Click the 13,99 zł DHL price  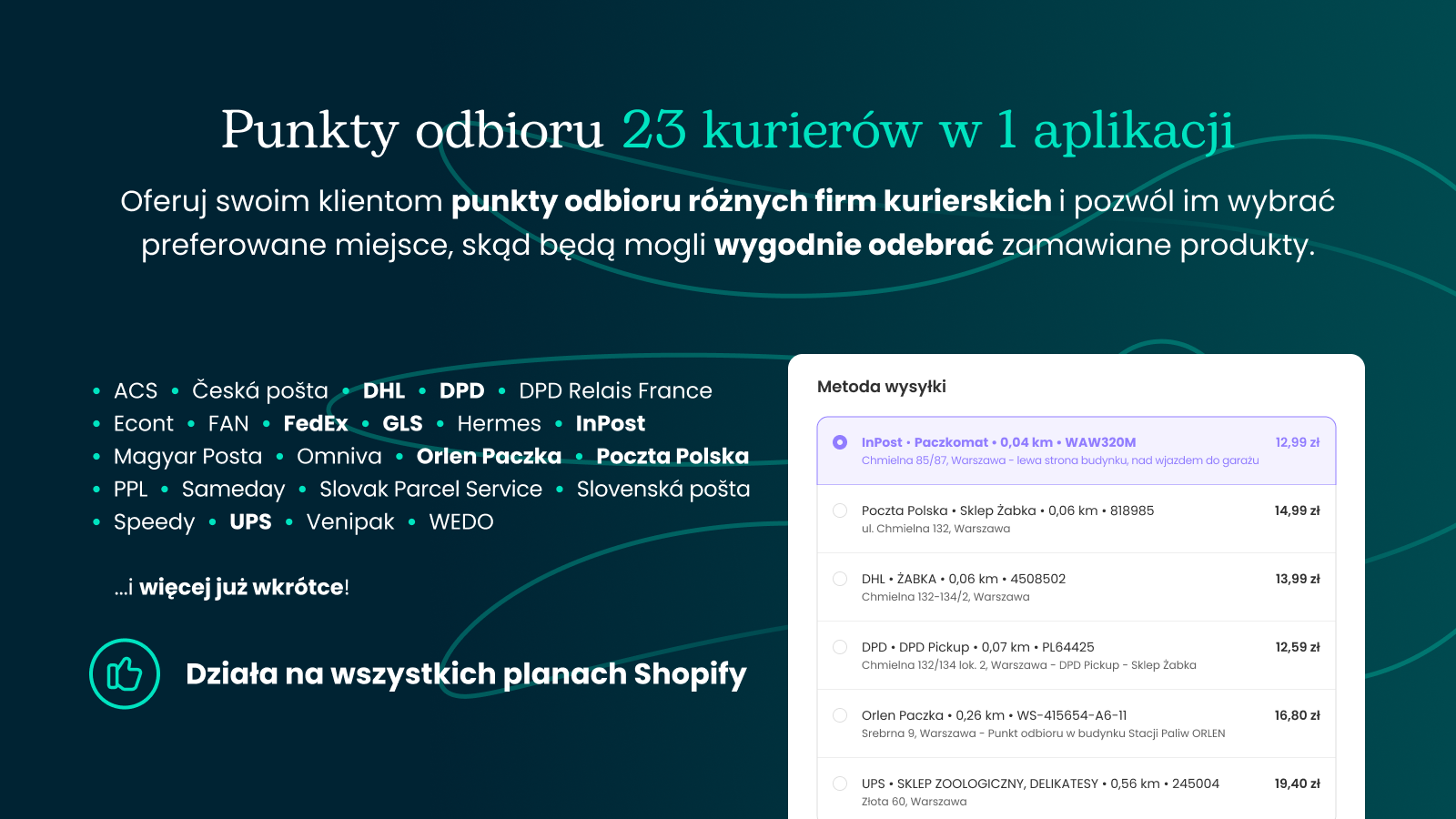coord(1298,579)
